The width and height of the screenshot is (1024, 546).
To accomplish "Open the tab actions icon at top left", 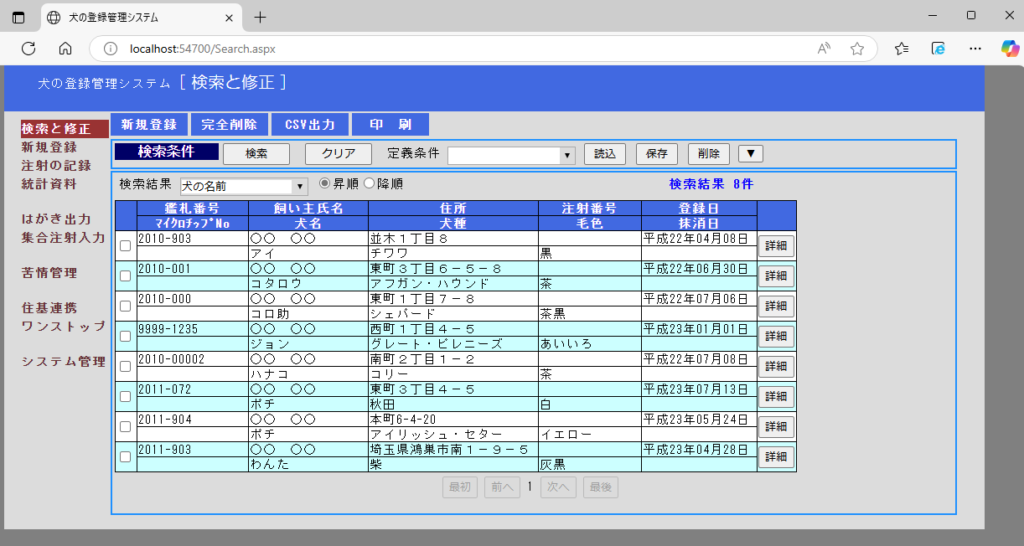I will [19, 16].
